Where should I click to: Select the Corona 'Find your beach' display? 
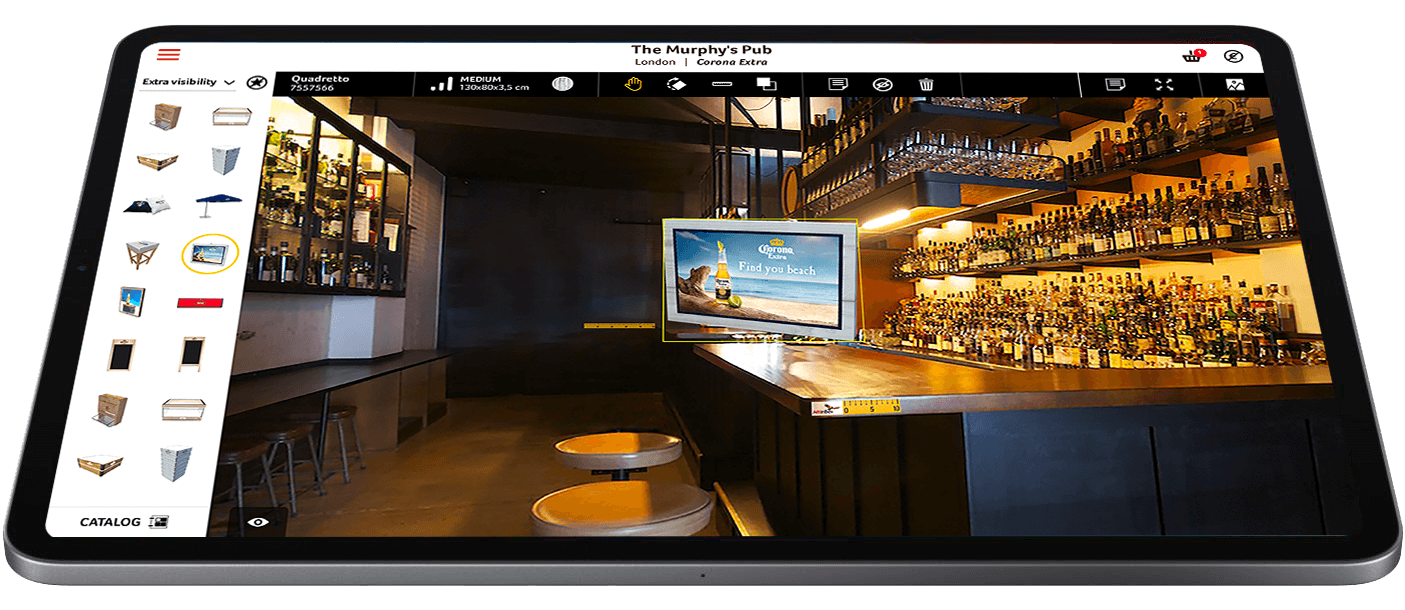(762, 280)
